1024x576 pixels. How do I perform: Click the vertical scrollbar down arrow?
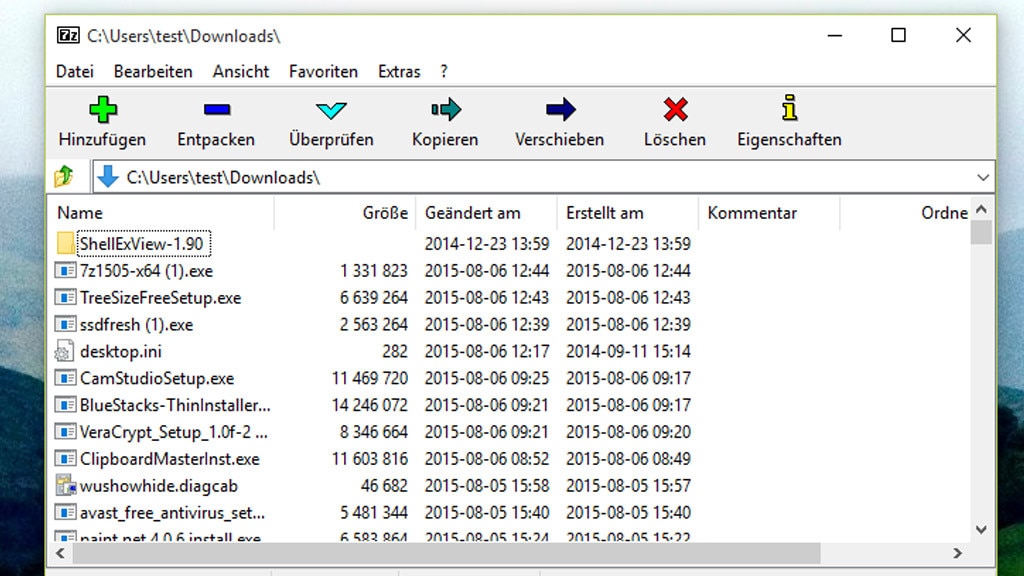981,530
